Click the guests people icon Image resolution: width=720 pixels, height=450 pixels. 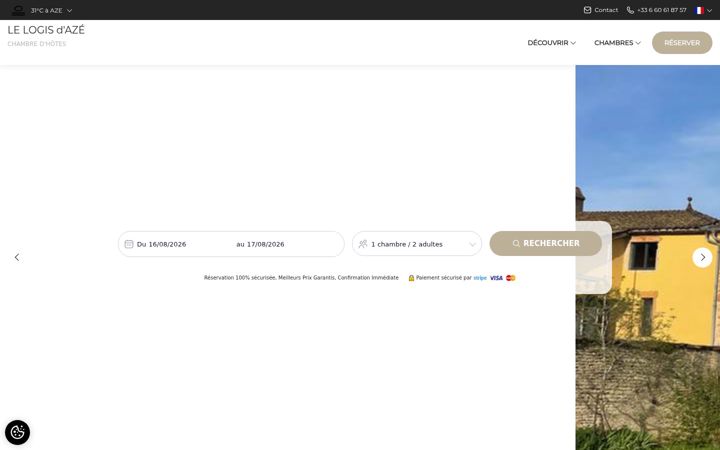[363, 244]
